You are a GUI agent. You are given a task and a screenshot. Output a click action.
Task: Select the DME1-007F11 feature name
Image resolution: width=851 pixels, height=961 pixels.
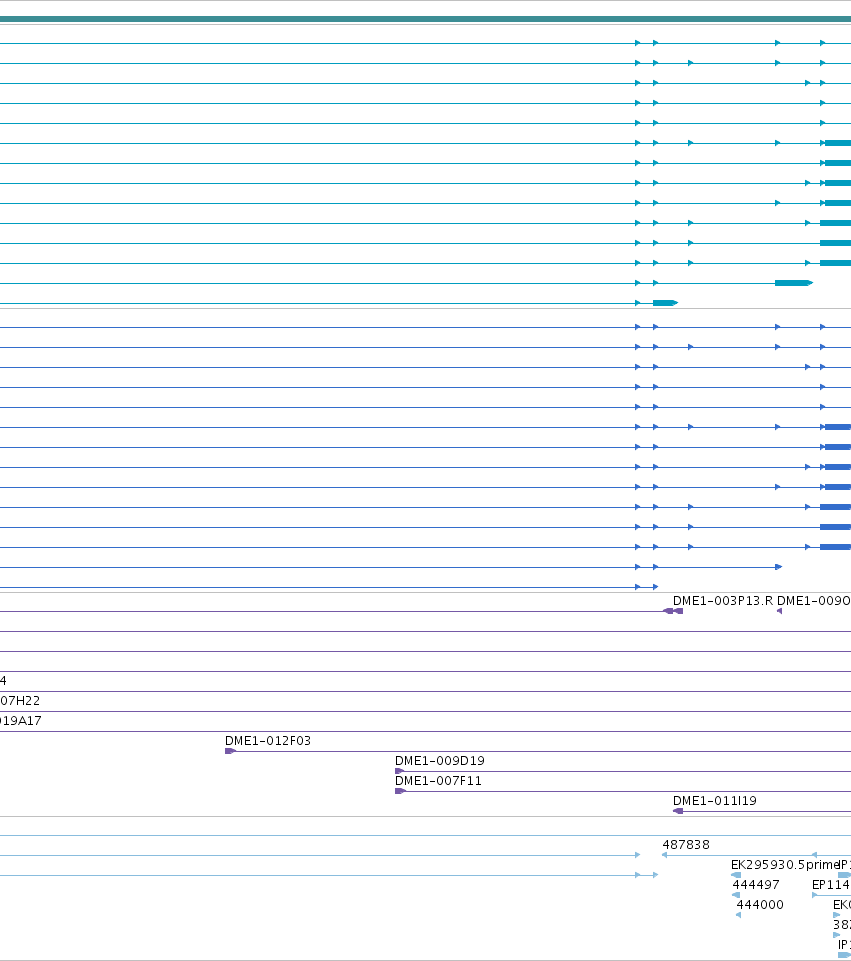[438, 781]
